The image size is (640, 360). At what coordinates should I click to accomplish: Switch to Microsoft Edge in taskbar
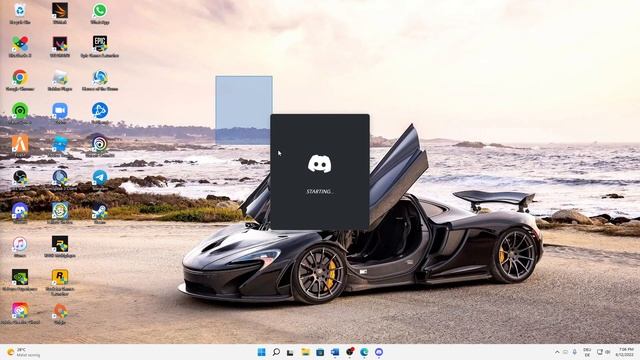[364, 352]
